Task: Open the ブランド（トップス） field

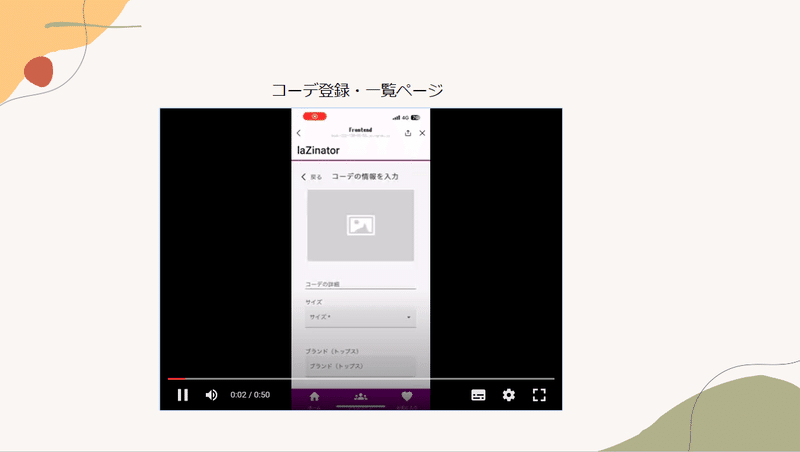Action: tap(360, 366)
